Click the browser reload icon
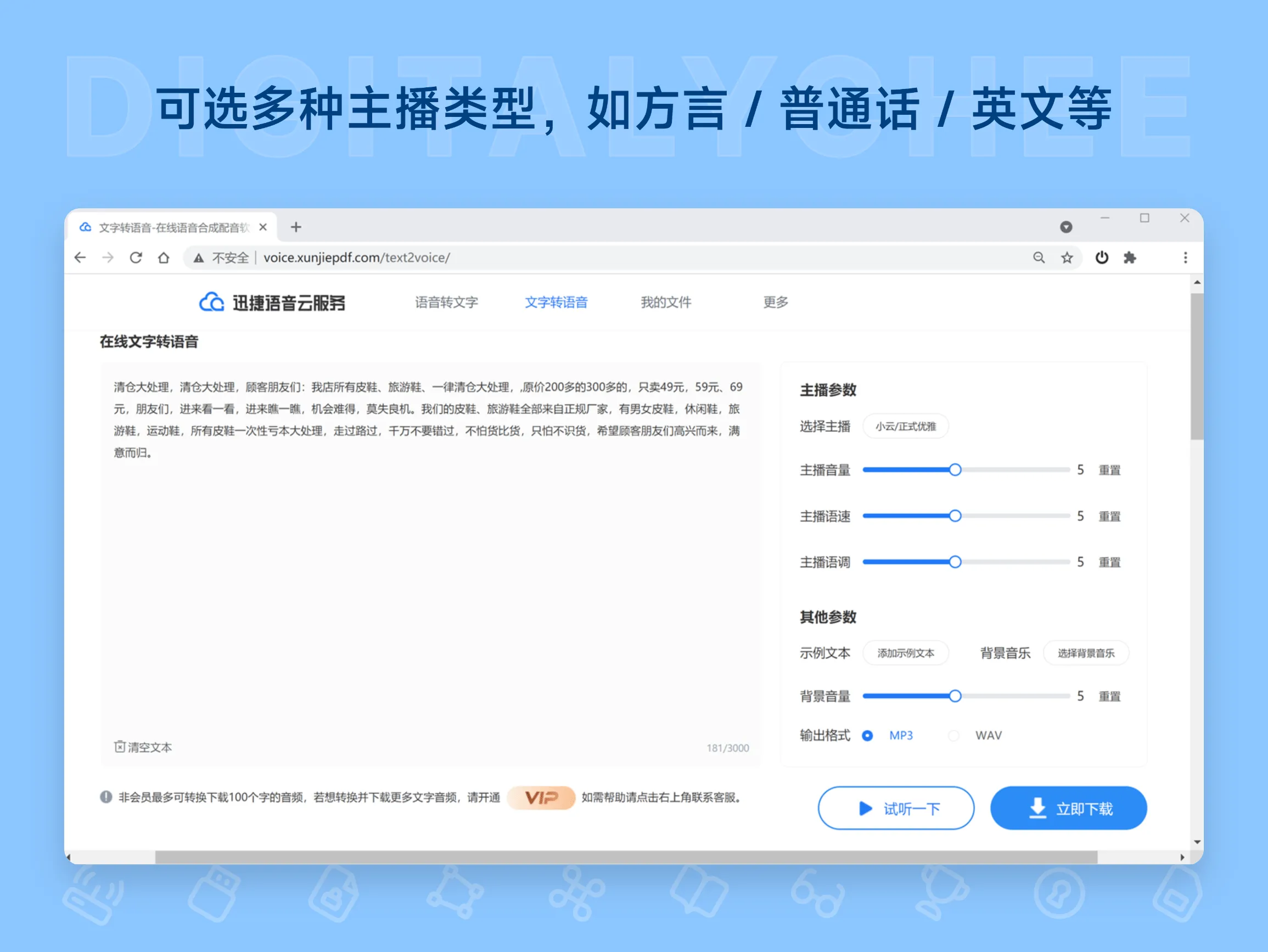 (x=136, y=257)
